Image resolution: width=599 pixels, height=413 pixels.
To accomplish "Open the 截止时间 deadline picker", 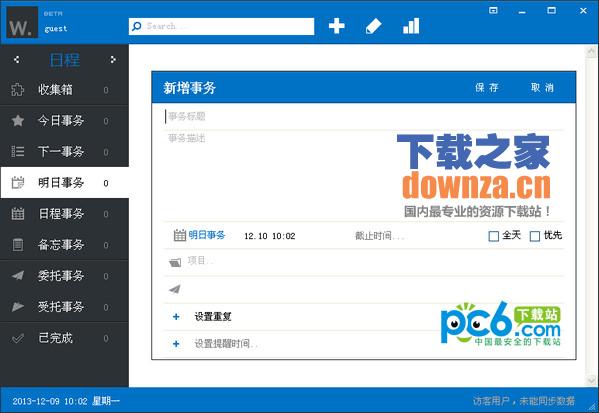I will click(x=379, y=236).
